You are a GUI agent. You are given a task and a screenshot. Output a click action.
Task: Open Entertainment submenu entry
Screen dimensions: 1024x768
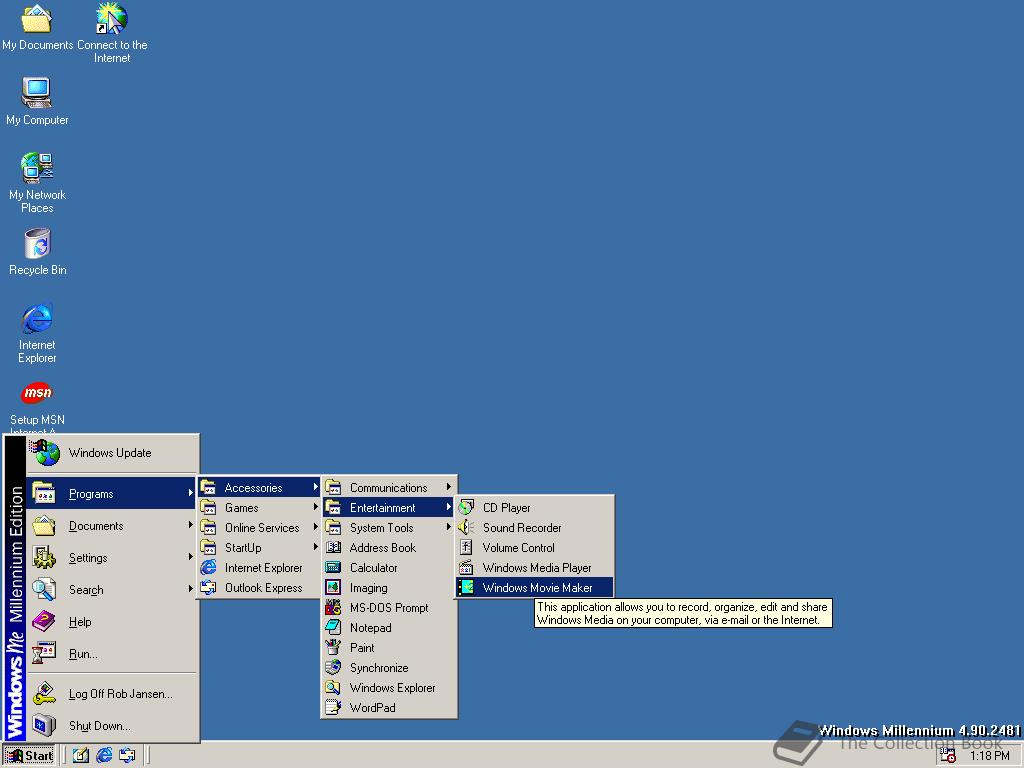pyautogui.click(x=389, y=507)
